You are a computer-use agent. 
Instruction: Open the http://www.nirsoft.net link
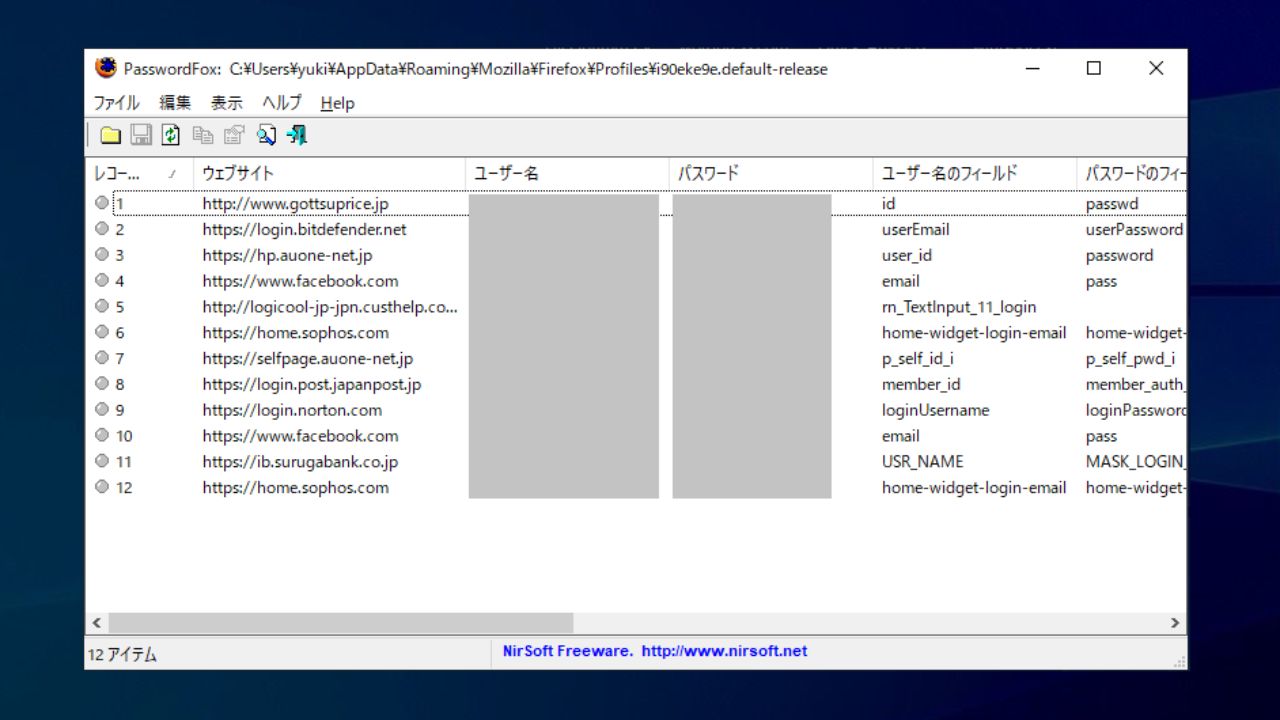point(724,651)
